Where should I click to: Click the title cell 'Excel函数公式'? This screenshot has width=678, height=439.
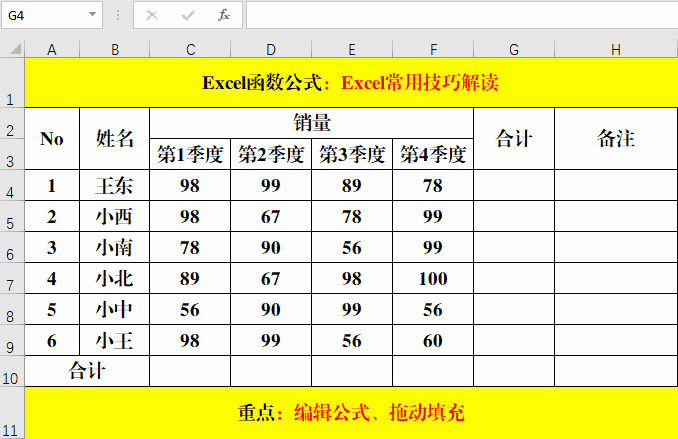pos(351,83)
